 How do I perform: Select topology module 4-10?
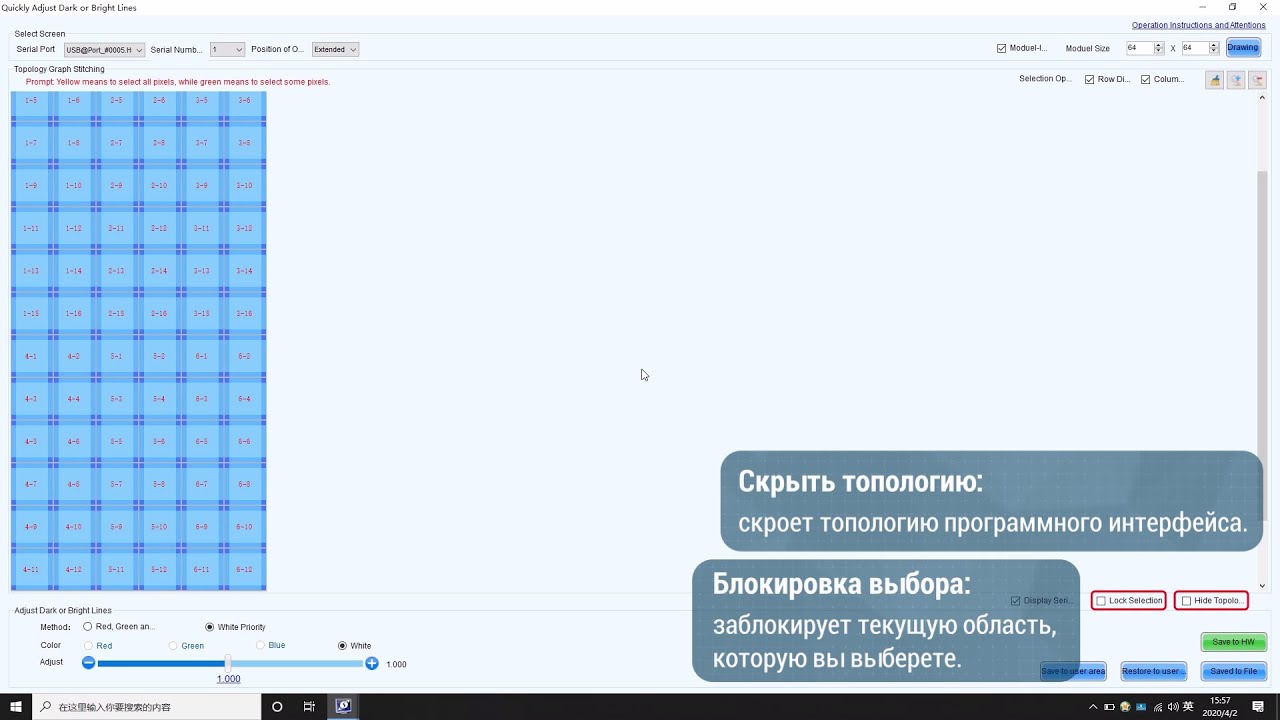(x=73, y=526)
